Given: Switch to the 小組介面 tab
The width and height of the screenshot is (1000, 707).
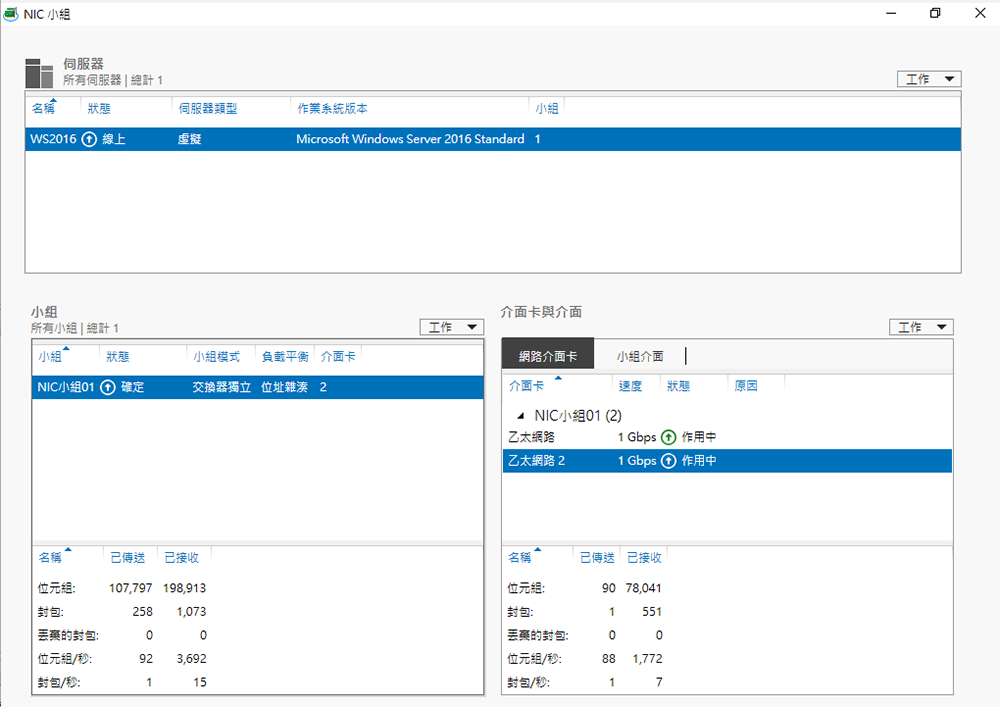Looking at the screenshot, I should tap(640, 356).
